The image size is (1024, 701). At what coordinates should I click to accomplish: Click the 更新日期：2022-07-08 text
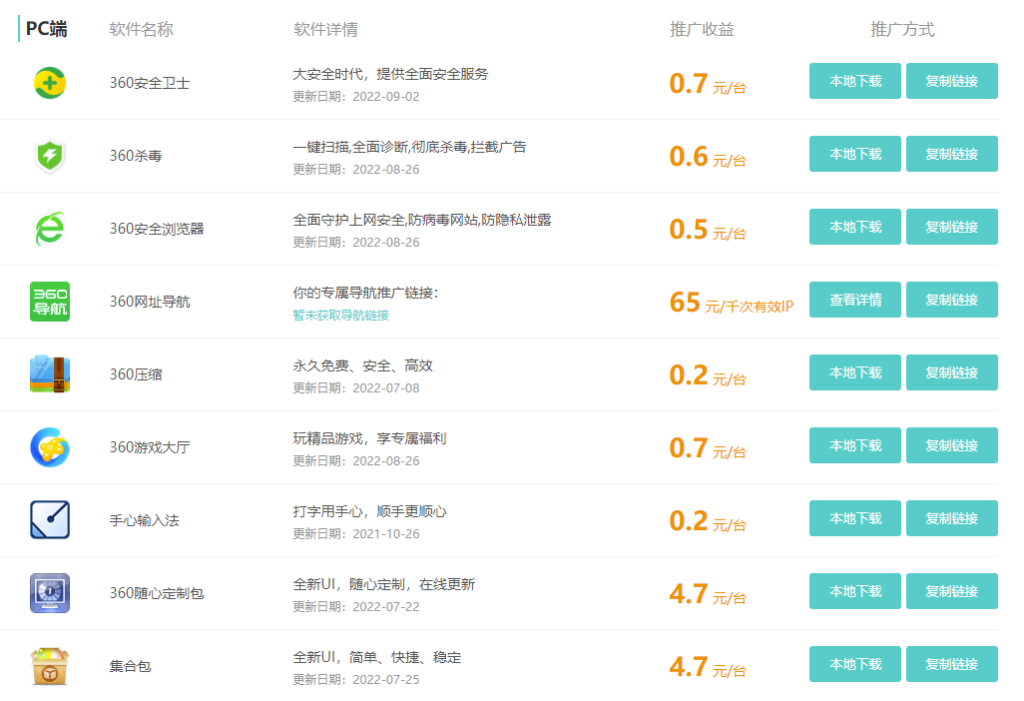(x=356, y=388)
